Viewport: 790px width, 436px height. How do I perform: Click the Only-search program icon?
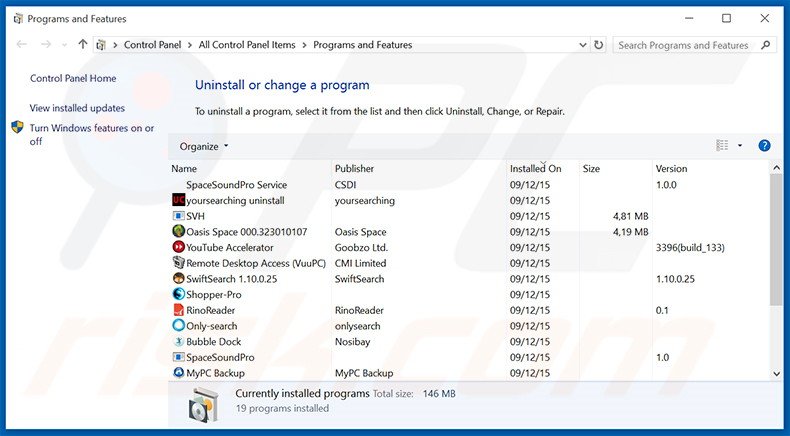(178, 325)
